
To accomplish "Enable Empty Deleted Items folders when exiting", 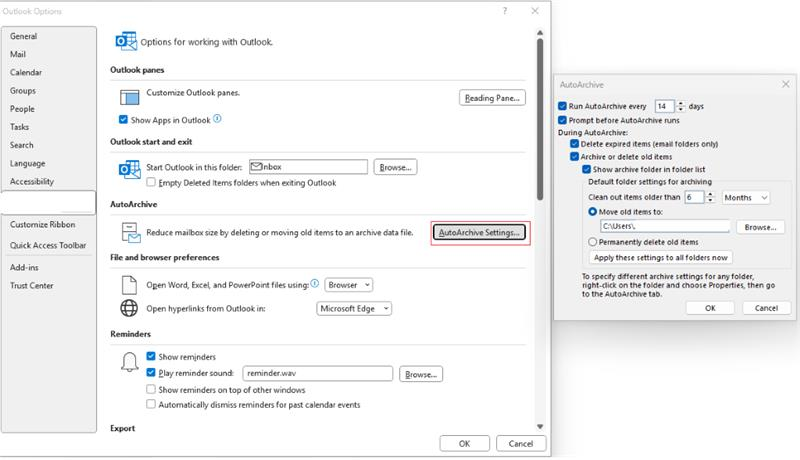I will (151, 182).
